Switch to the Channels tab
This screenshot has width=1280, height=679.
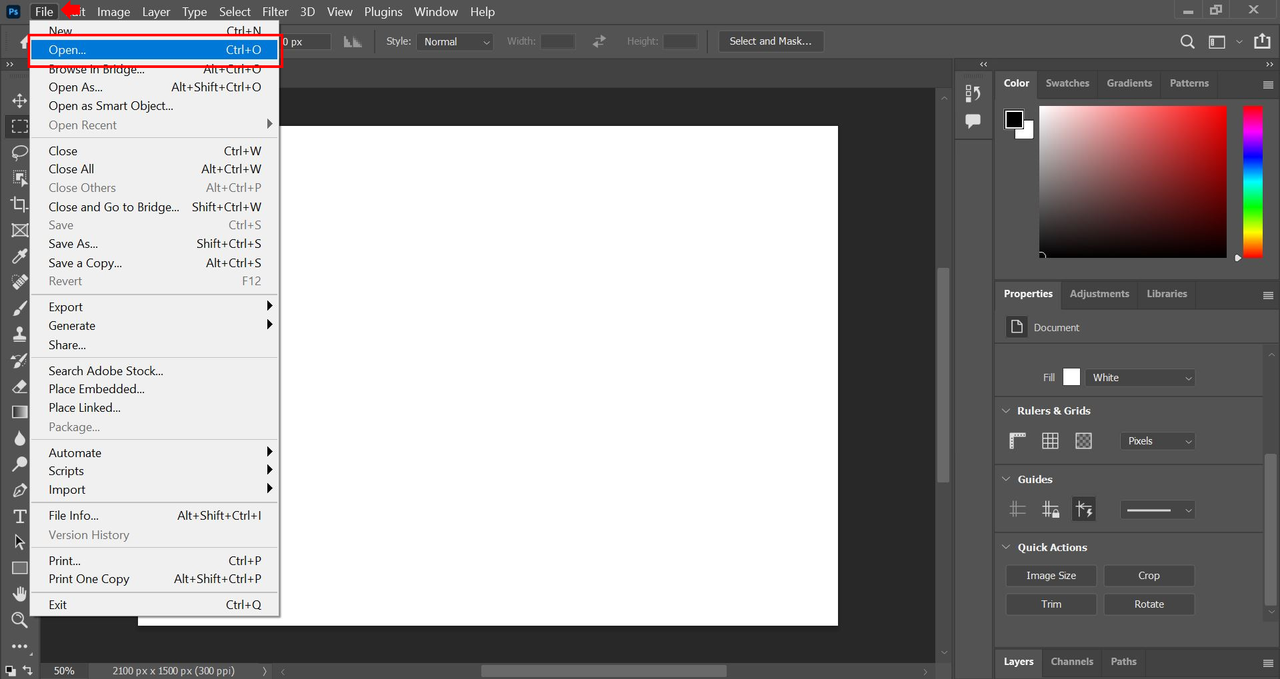1072,661
